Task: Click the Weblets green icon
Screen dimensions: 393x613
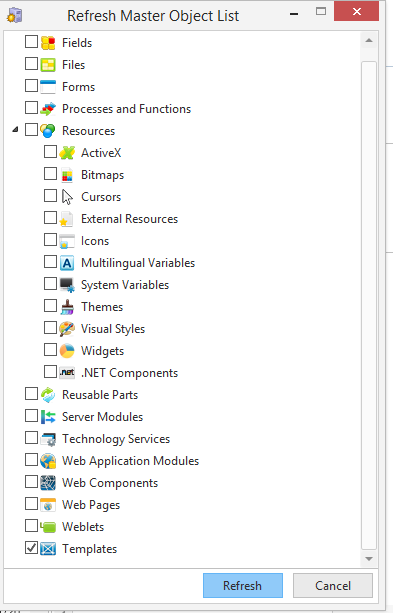Action: pos(48,527)
